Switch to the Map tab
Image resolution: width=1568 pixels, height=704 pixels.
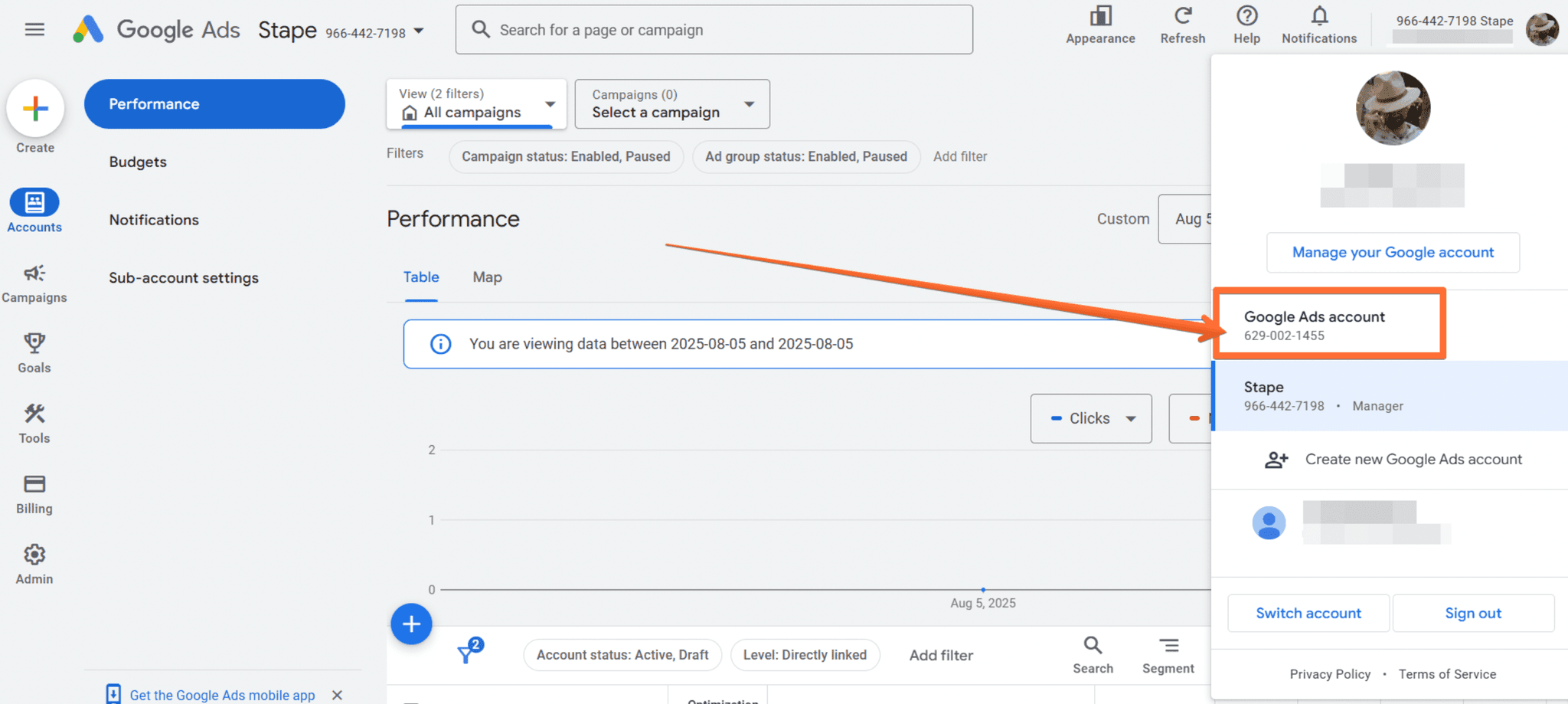click(x=487, y=277)
